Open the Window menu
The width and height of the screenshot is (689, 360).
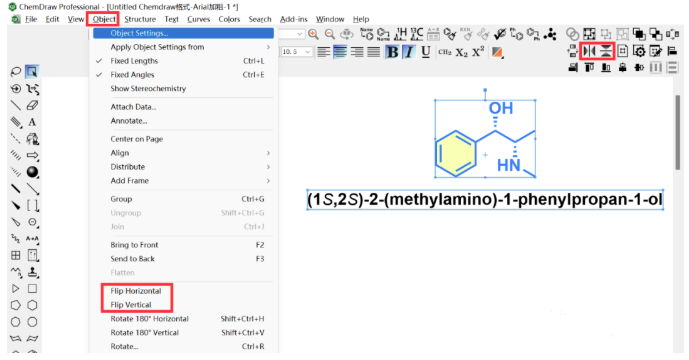click(330, 19)
